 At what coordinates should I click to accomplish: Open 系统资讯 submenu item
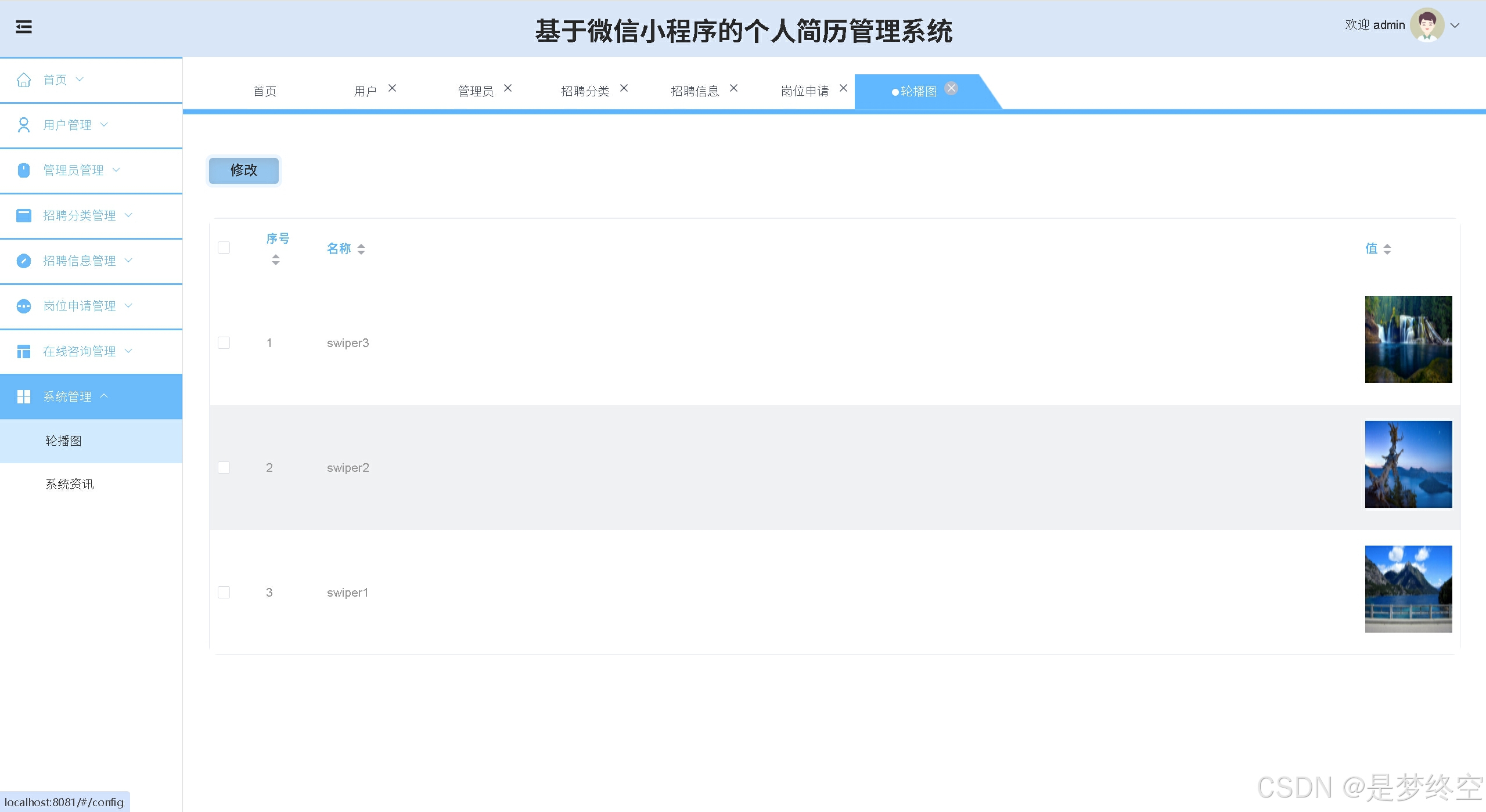click(x=70, y=484)
